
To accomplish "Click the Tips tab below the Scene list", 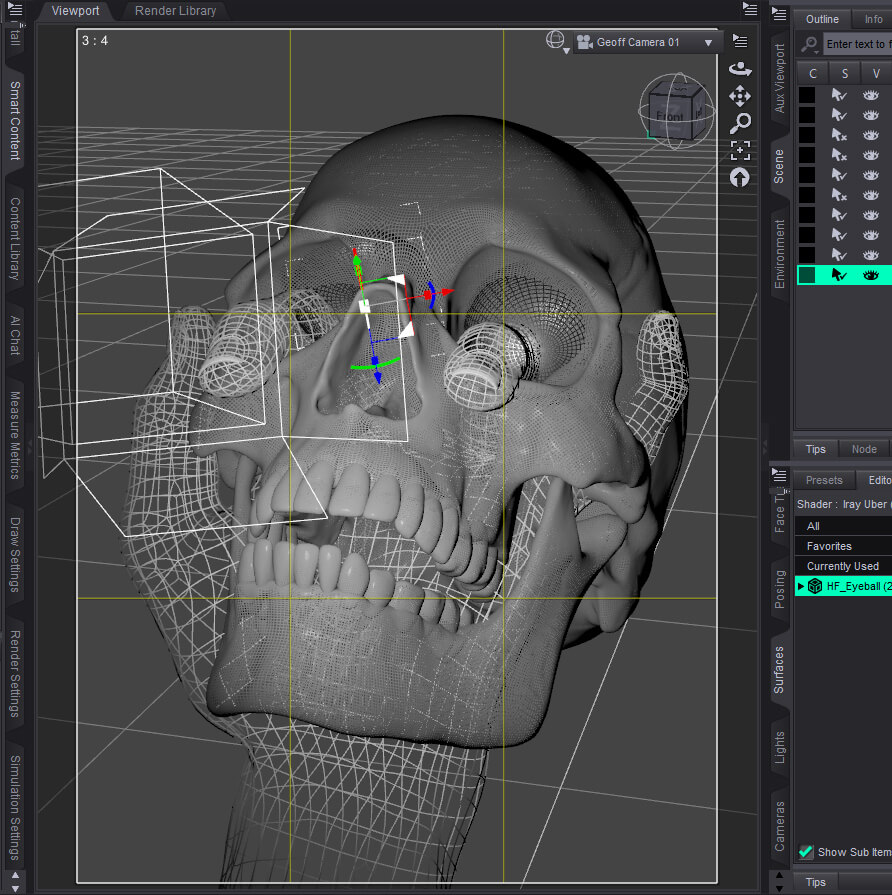I will tap(816, 449).
